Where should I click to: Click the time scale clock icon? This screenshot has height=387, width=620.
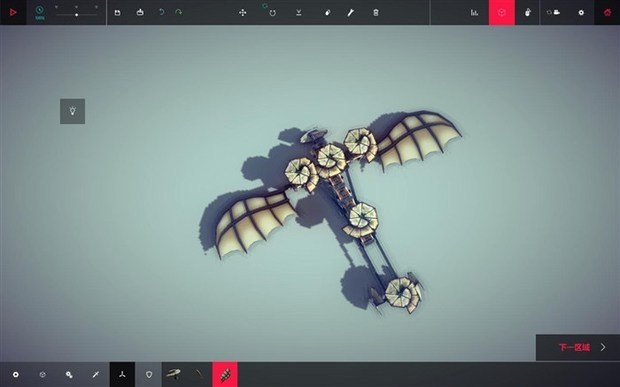[x=40, y=11]
